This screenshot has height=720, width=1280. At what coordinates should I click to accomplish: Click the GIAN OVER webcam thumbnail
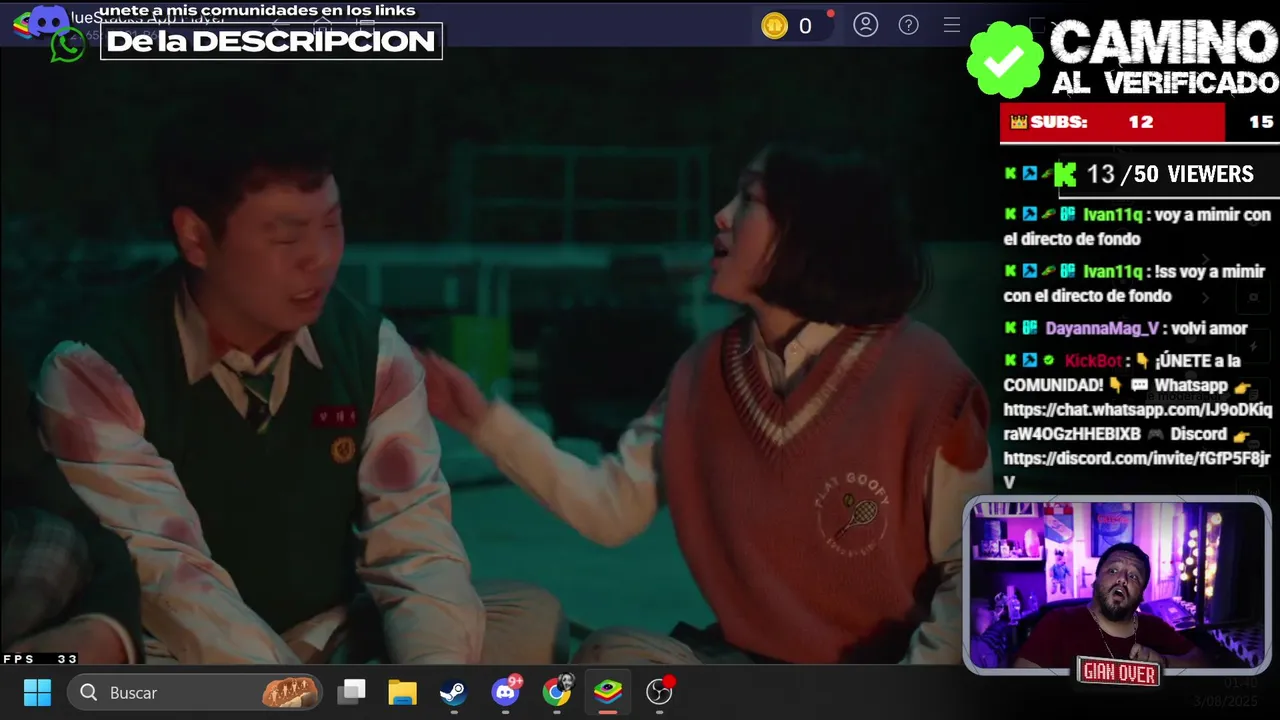pos(1116,586)
